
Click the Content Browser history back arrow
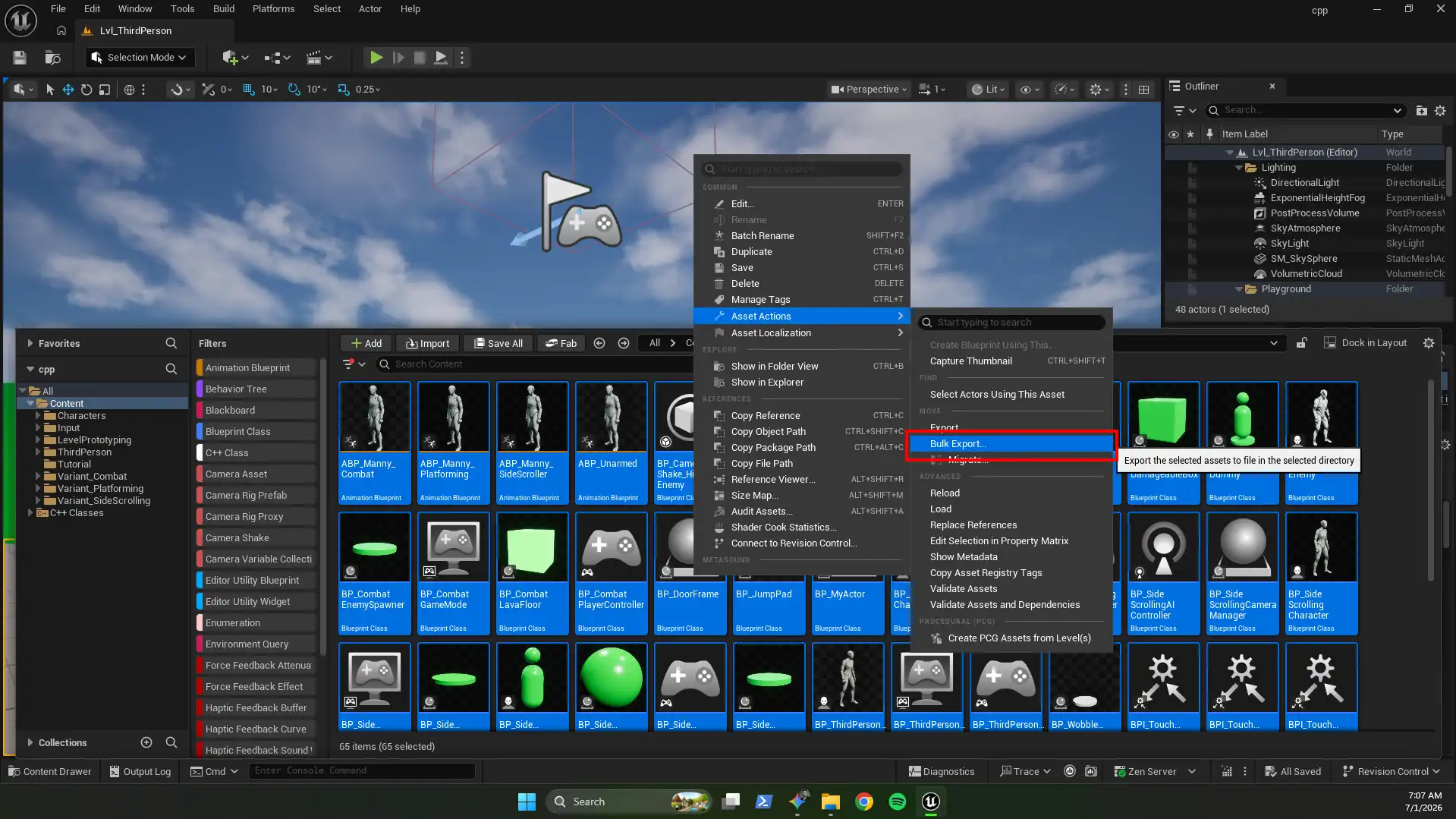tap(599, 344)
